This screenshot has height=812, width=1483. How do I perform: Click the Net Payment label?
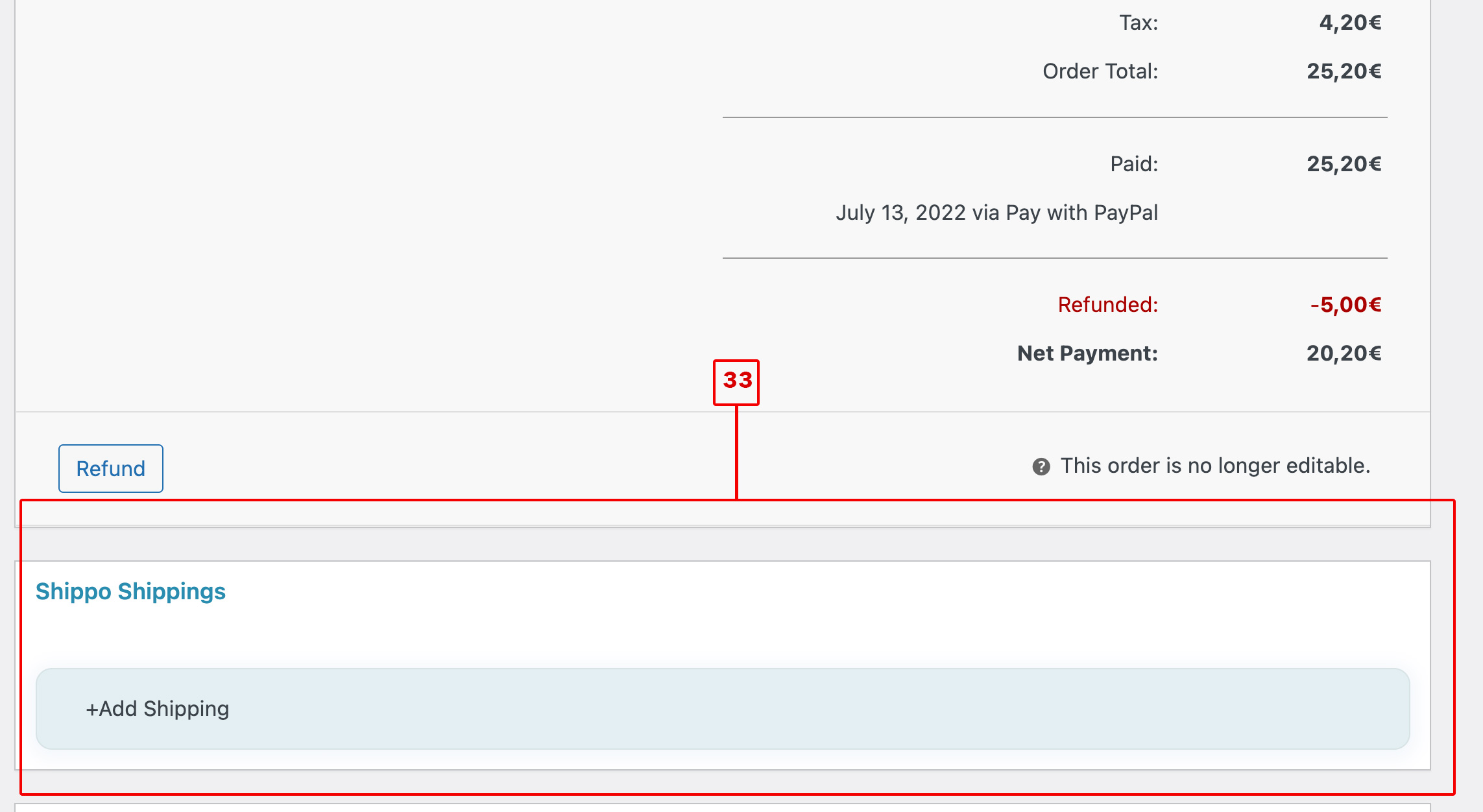1087,353
